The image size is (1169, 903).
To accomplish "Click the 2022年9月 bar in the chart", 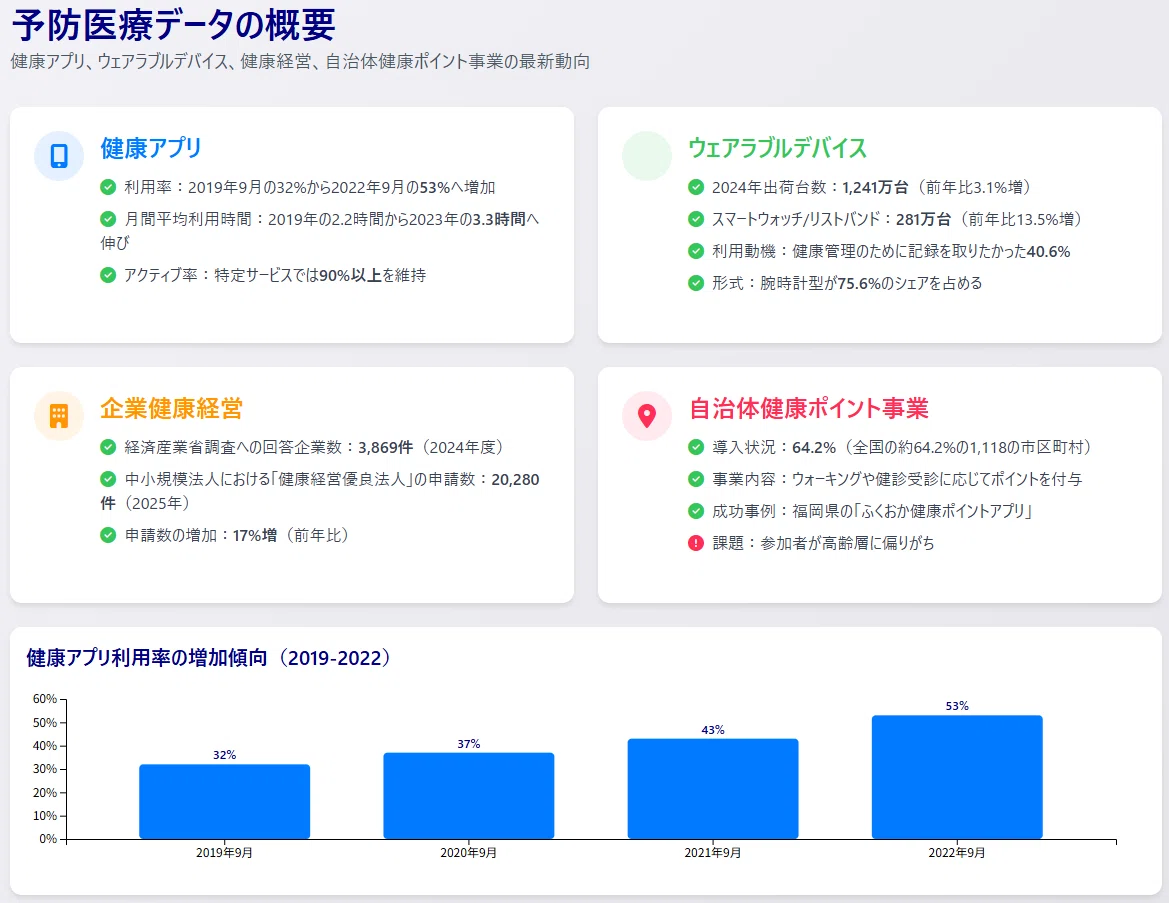I will point(957,777).
